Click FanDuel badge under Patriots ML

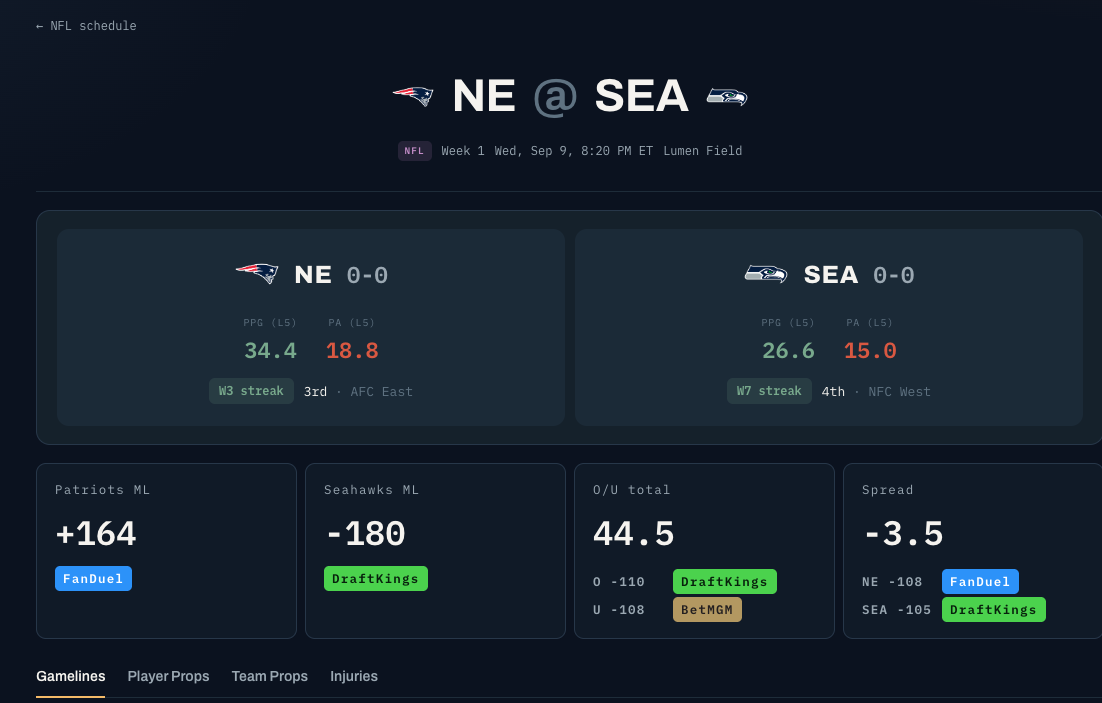[93, 579]
